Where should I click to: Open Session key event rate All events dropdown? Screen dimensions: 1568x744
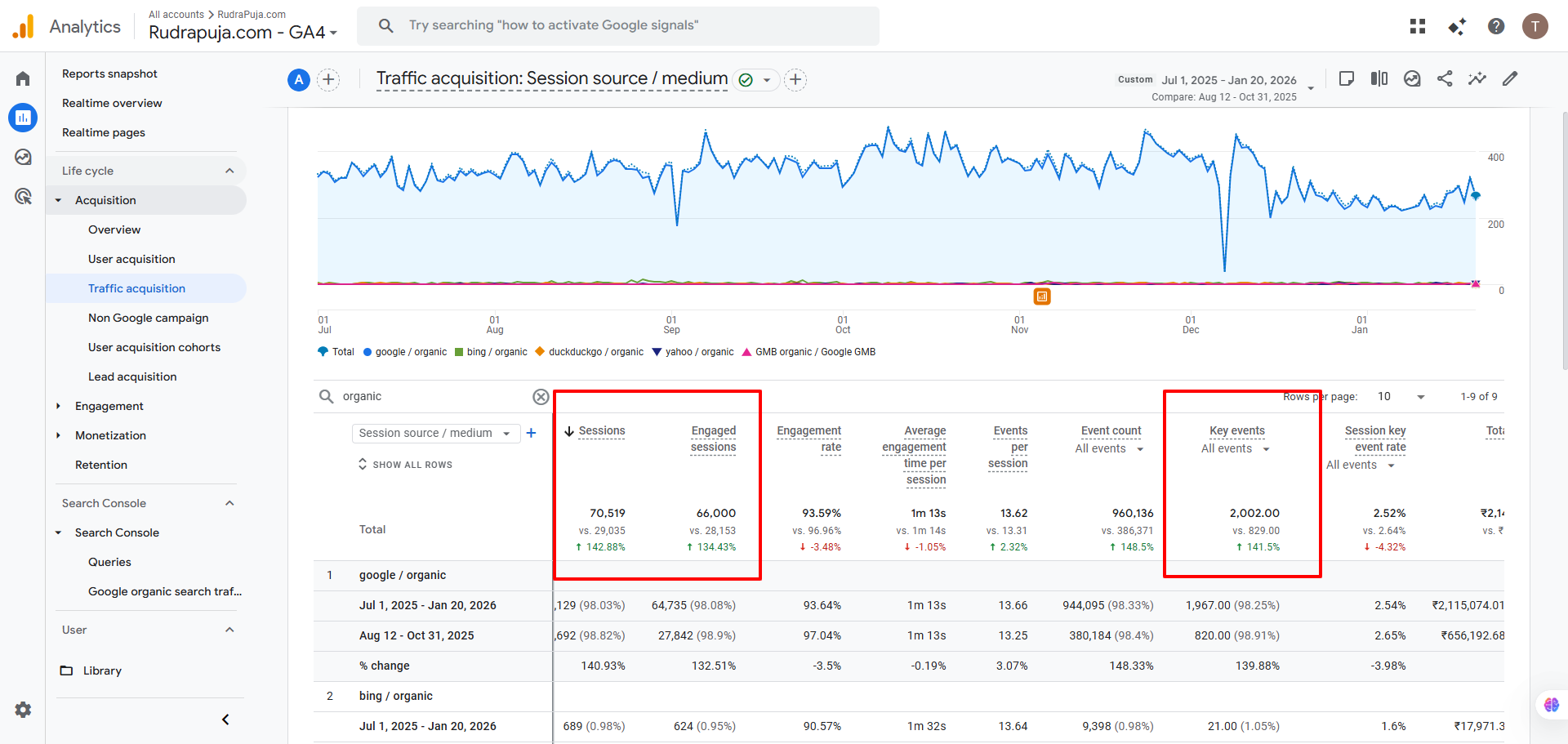click(1361, 465)
